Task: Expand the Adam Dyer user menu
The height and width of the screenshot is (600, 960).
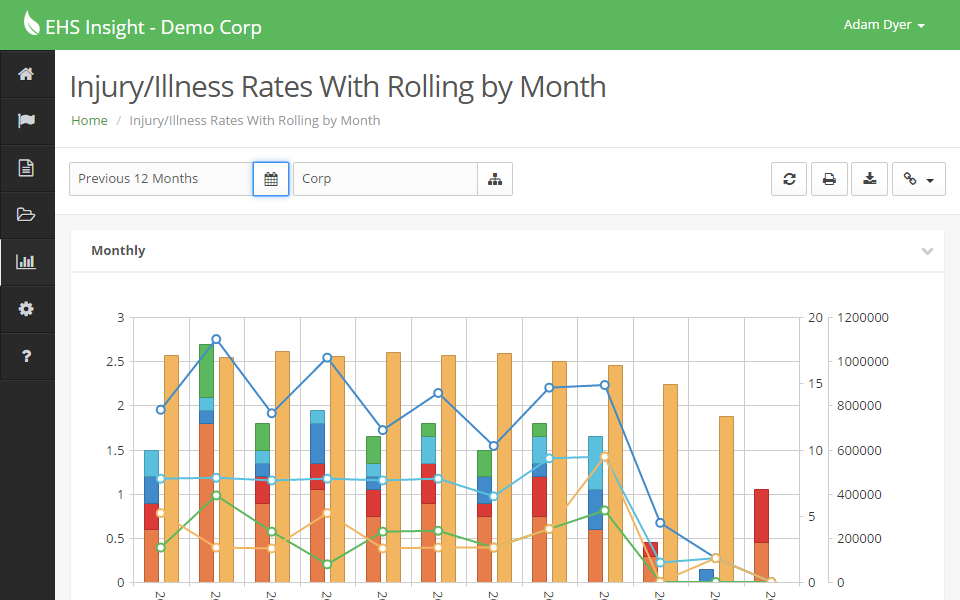Action: 884,24
